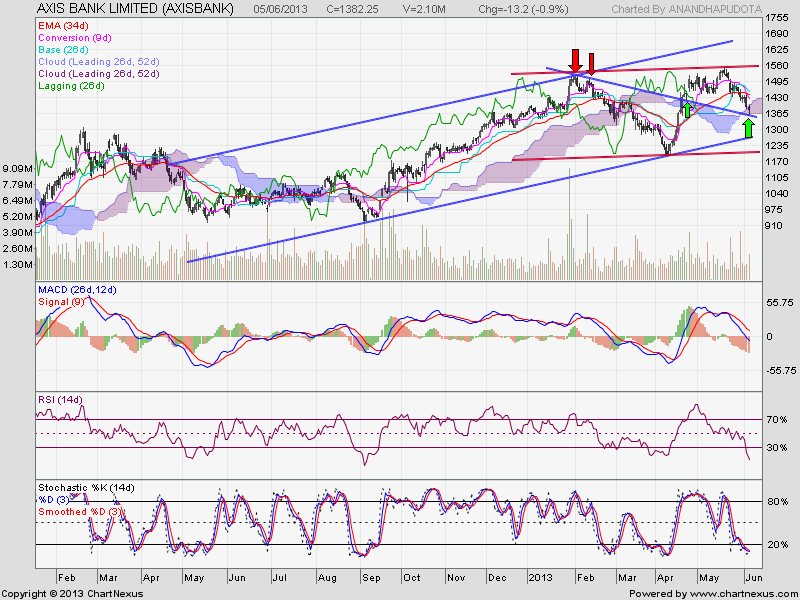
Task: Click the 1235 price axis label
Action: pos(777,145)
